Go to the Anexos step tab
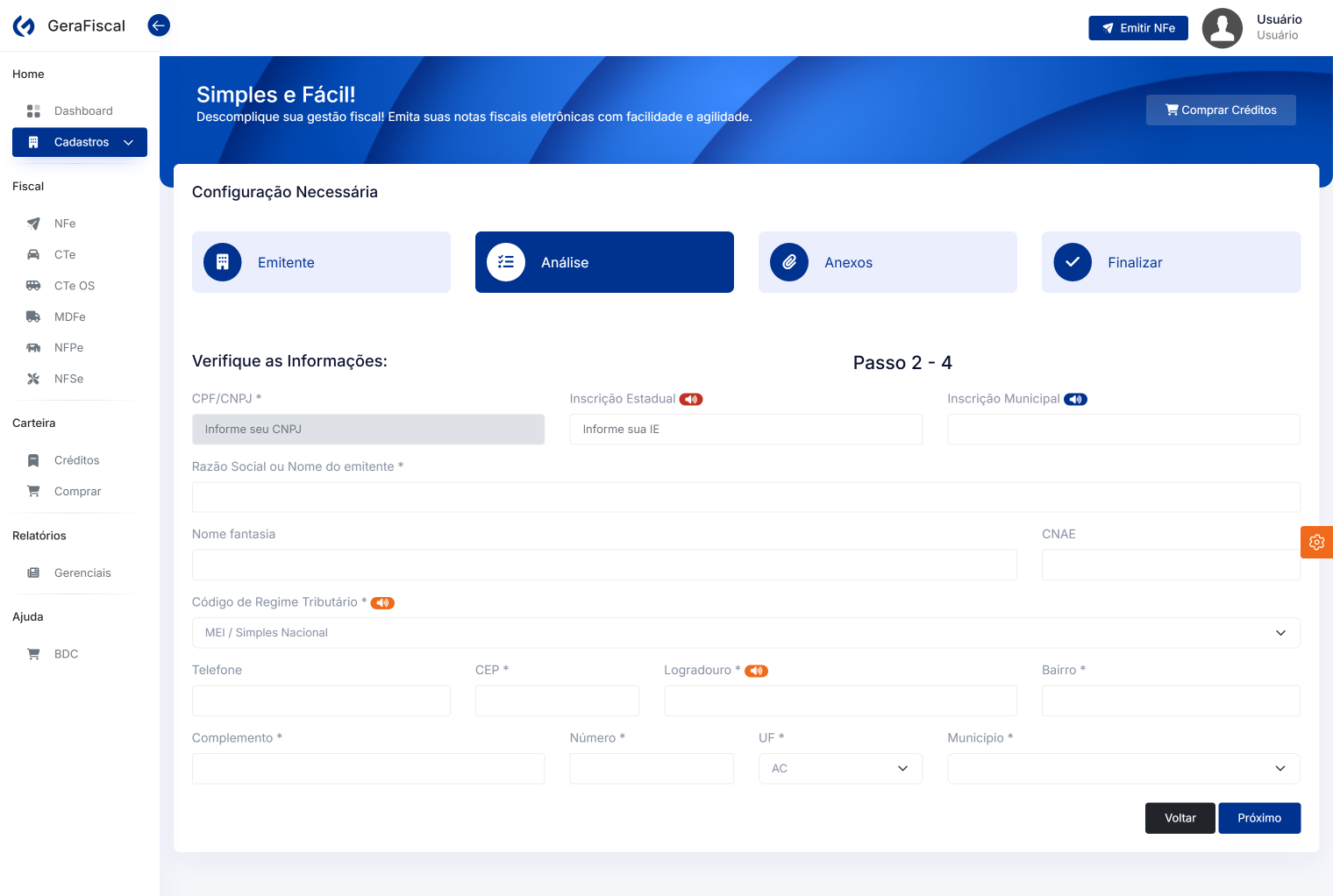The width and height of the screenshot is (1333, 896). [887, 262]
